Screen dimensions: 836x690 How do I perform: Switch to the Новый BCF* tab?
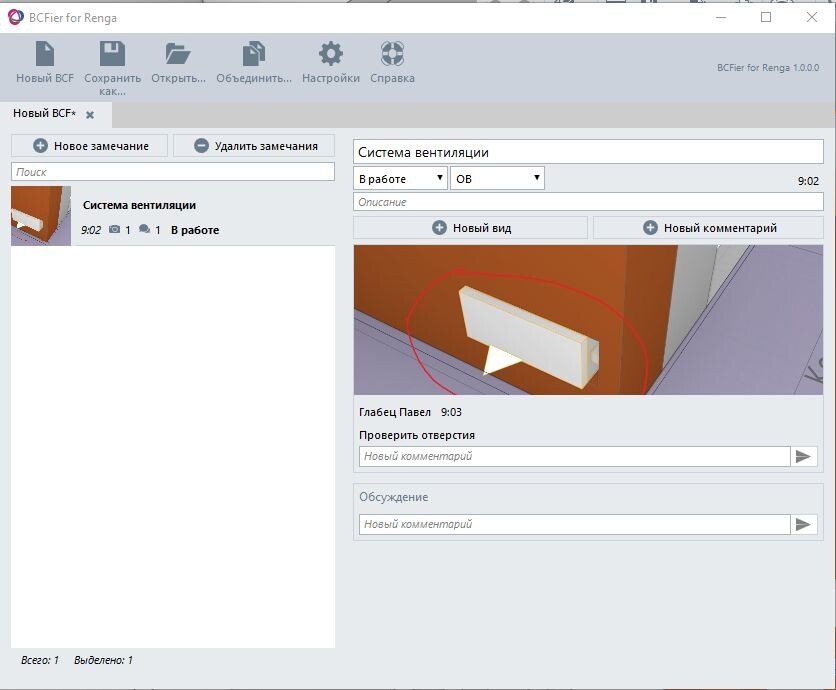tap(45, 113)
